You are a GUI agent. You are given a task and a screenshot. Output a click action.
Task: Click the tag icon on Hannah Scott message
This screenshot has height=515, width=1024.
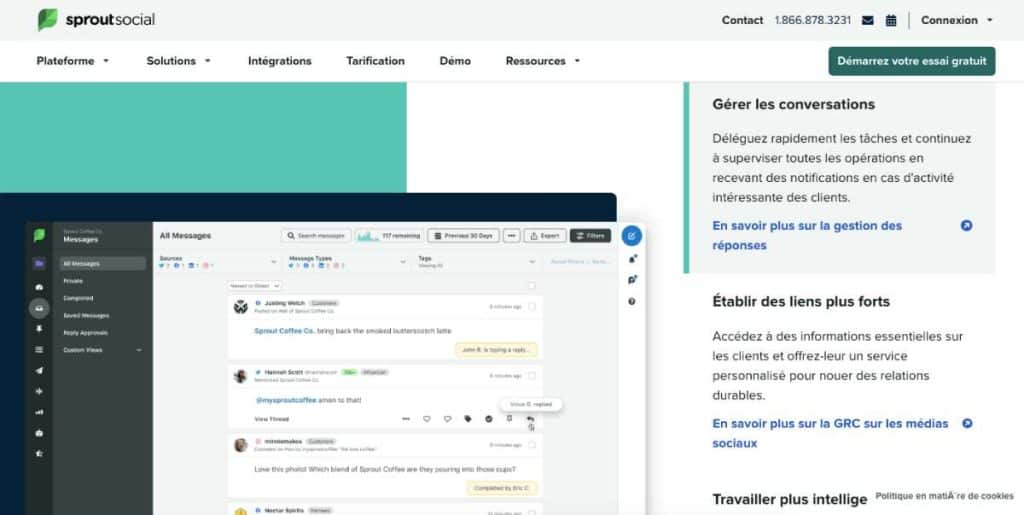(468, 419)
